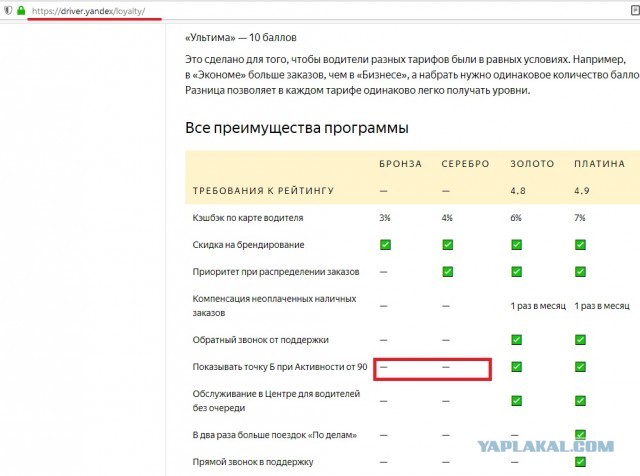Click Обслуживание в Центре для водителей label
This screenshot has height=476, width=640.
(276, 401)
